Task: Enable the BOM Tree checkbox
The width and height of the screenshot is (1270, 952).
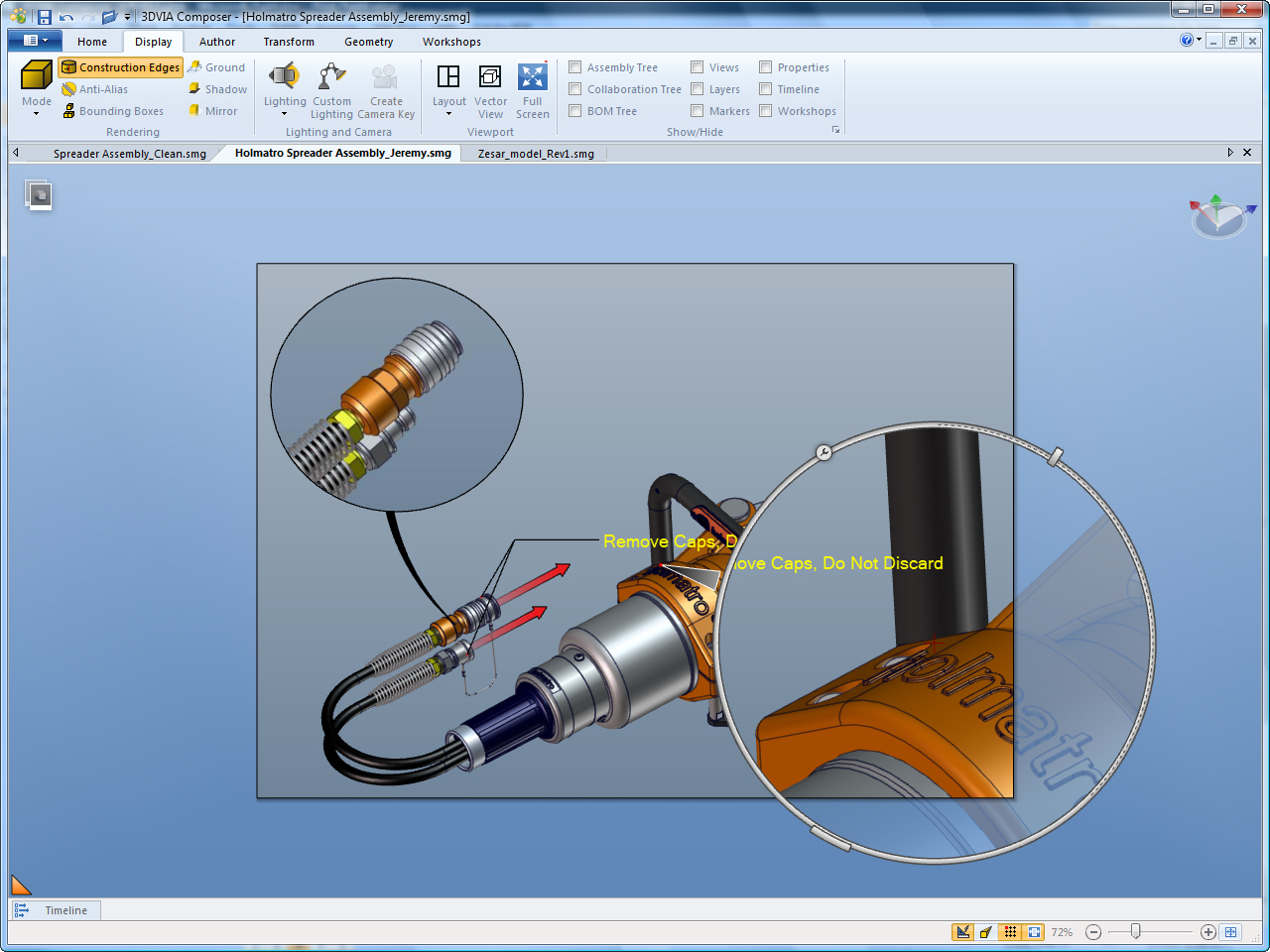Action: pyautogui.click(x=575, y=111)
